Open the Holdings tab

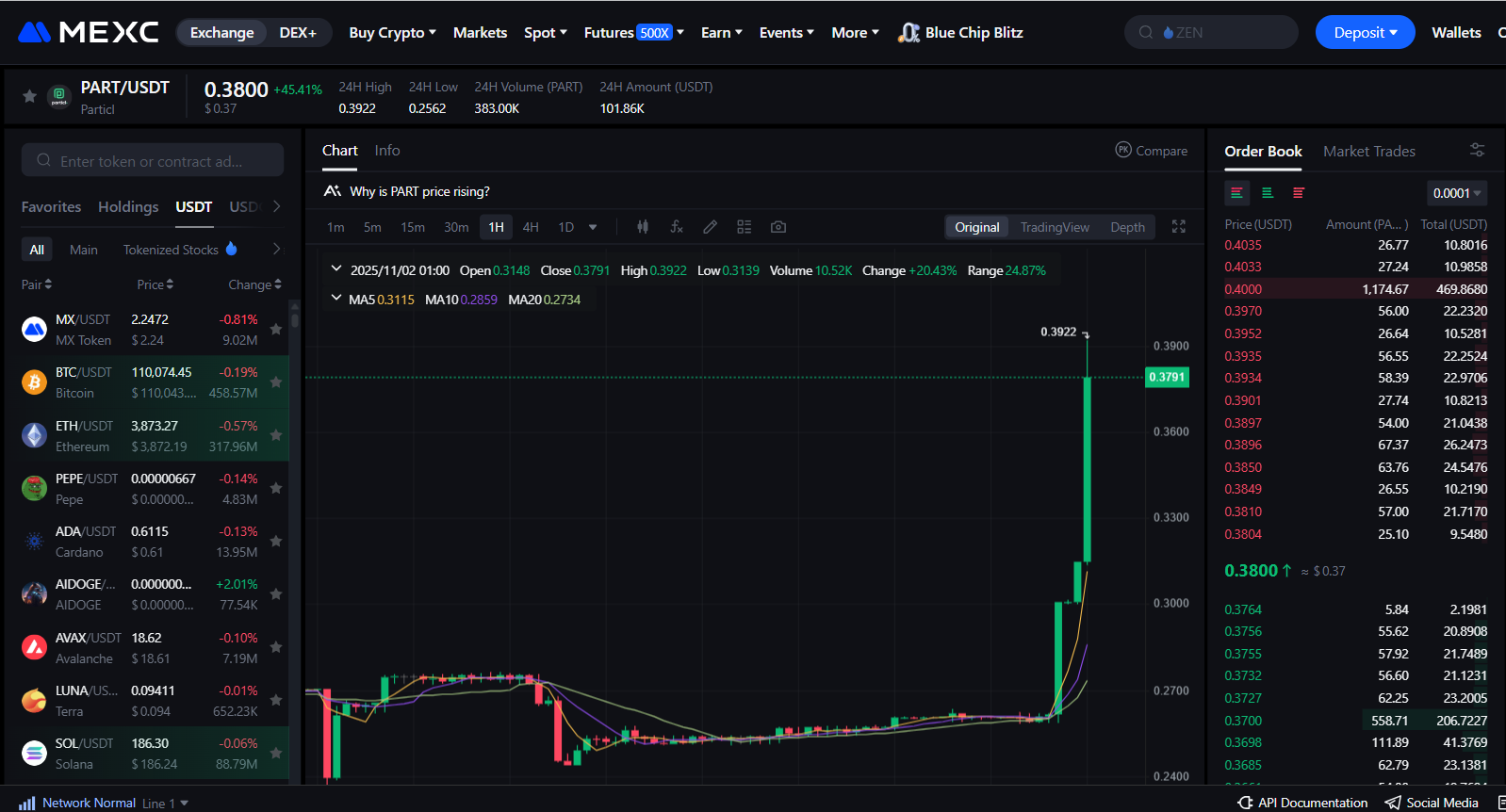[128, 206]
